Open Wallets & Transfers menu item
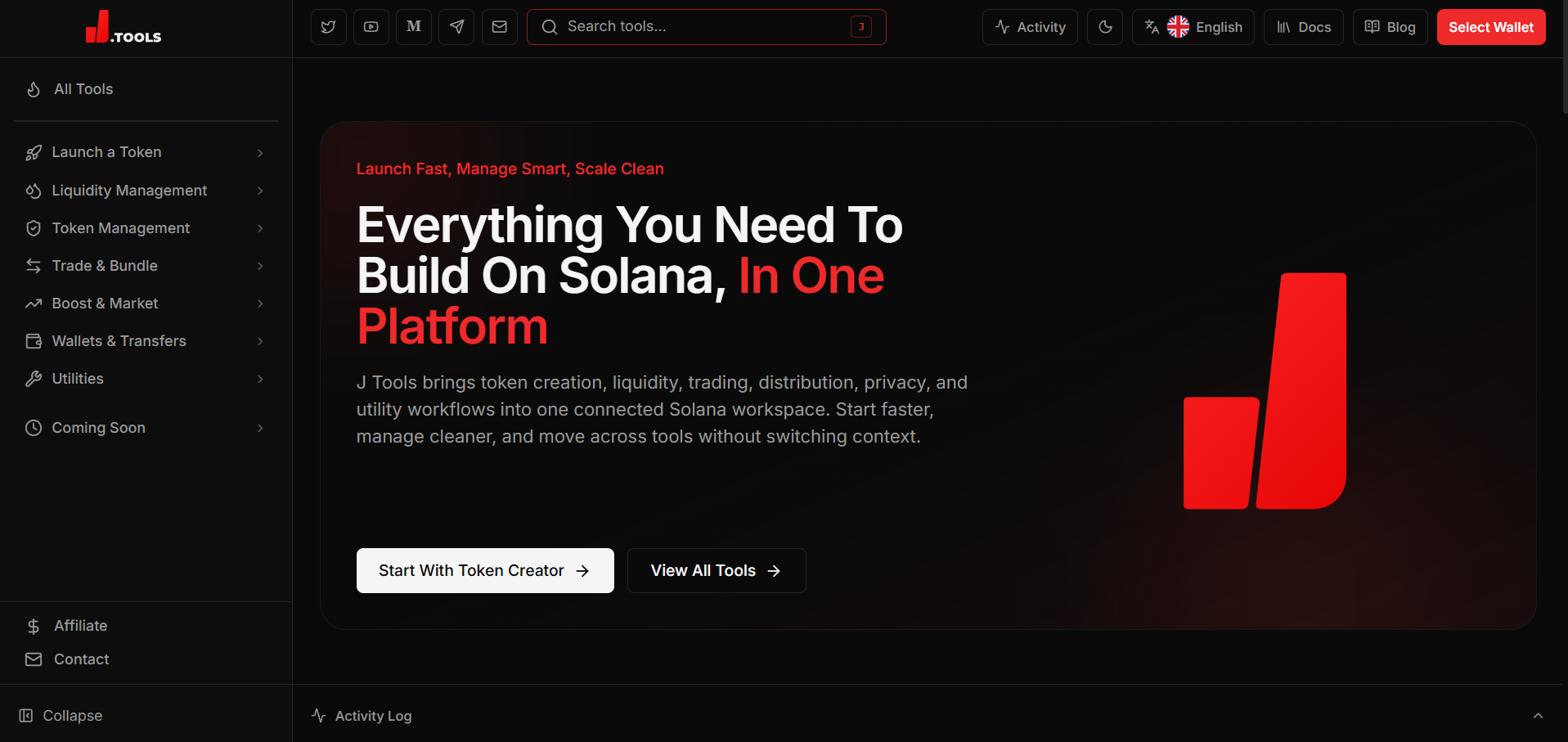 146,341
